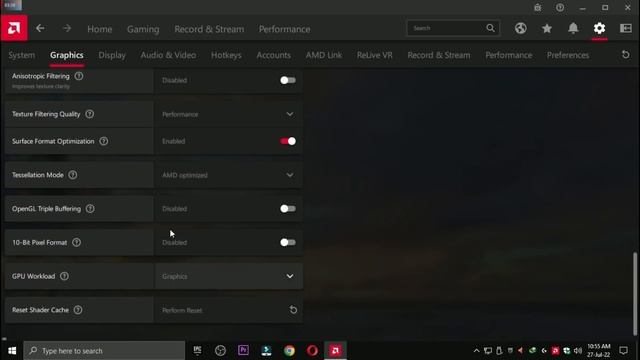Screen dimensions: 640x360
Task: Show help for Reset Shader Cache
Action: [78, 310]
